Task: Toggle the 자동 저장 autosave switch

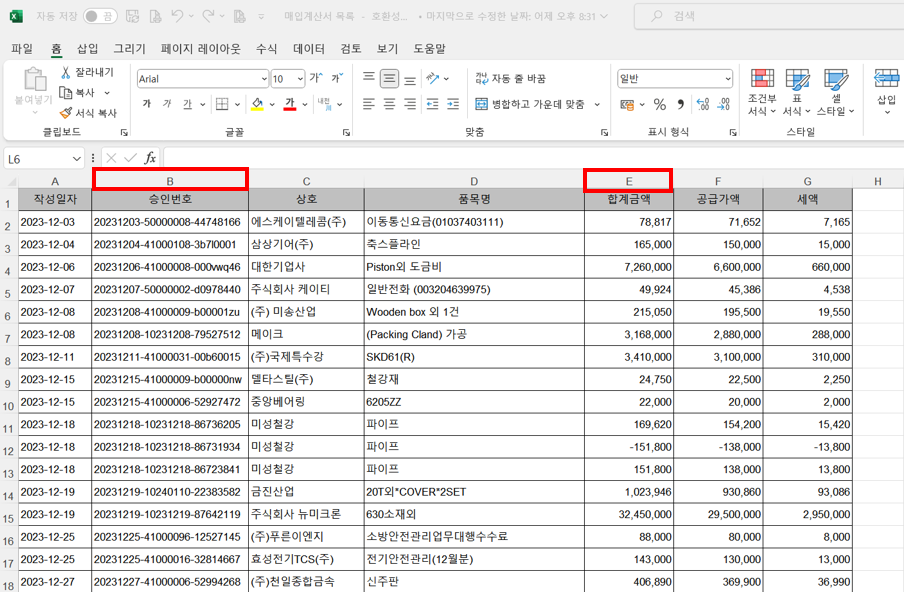Action: pyautogui.click(x=100, y=16)
